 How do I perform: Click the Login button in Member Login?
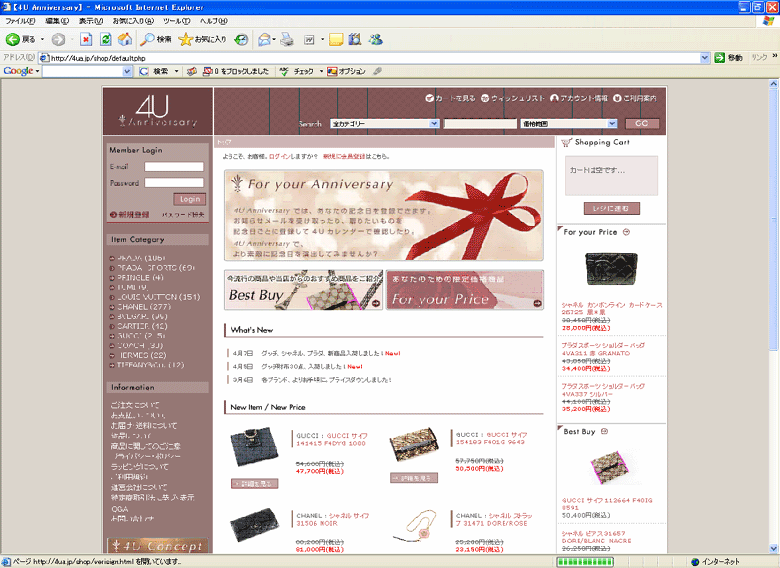click(190, 199)
